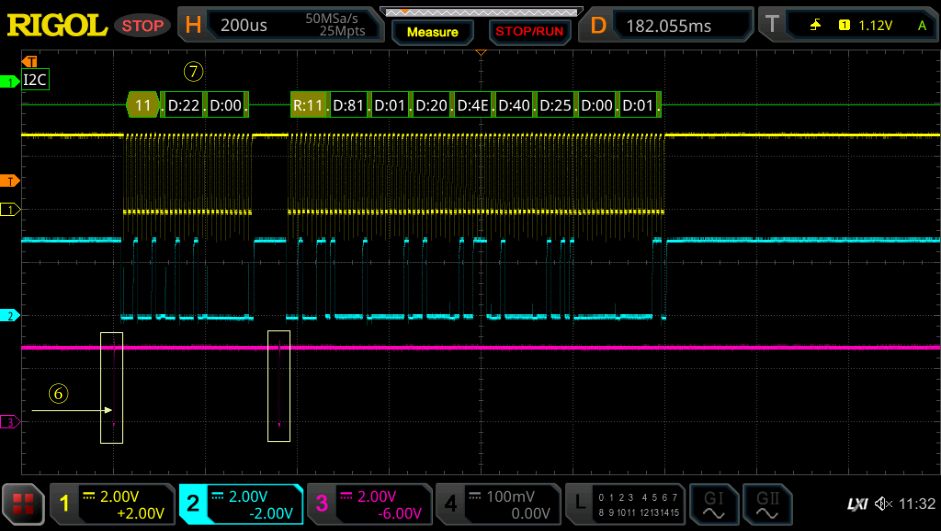Open delay setting 182.055ms
Image resolution: width=941 pixels, height=531 pixels.
click(x=666, y=25)
